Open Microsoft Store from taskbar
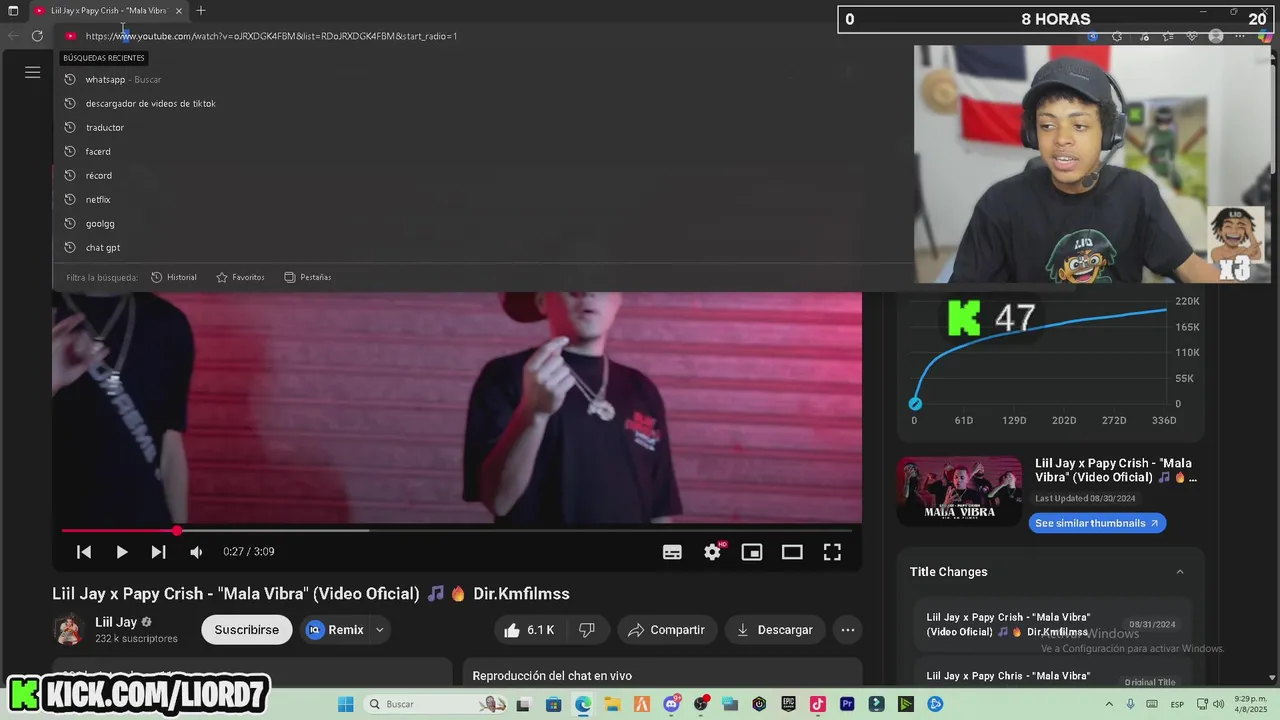 [553, 704]
